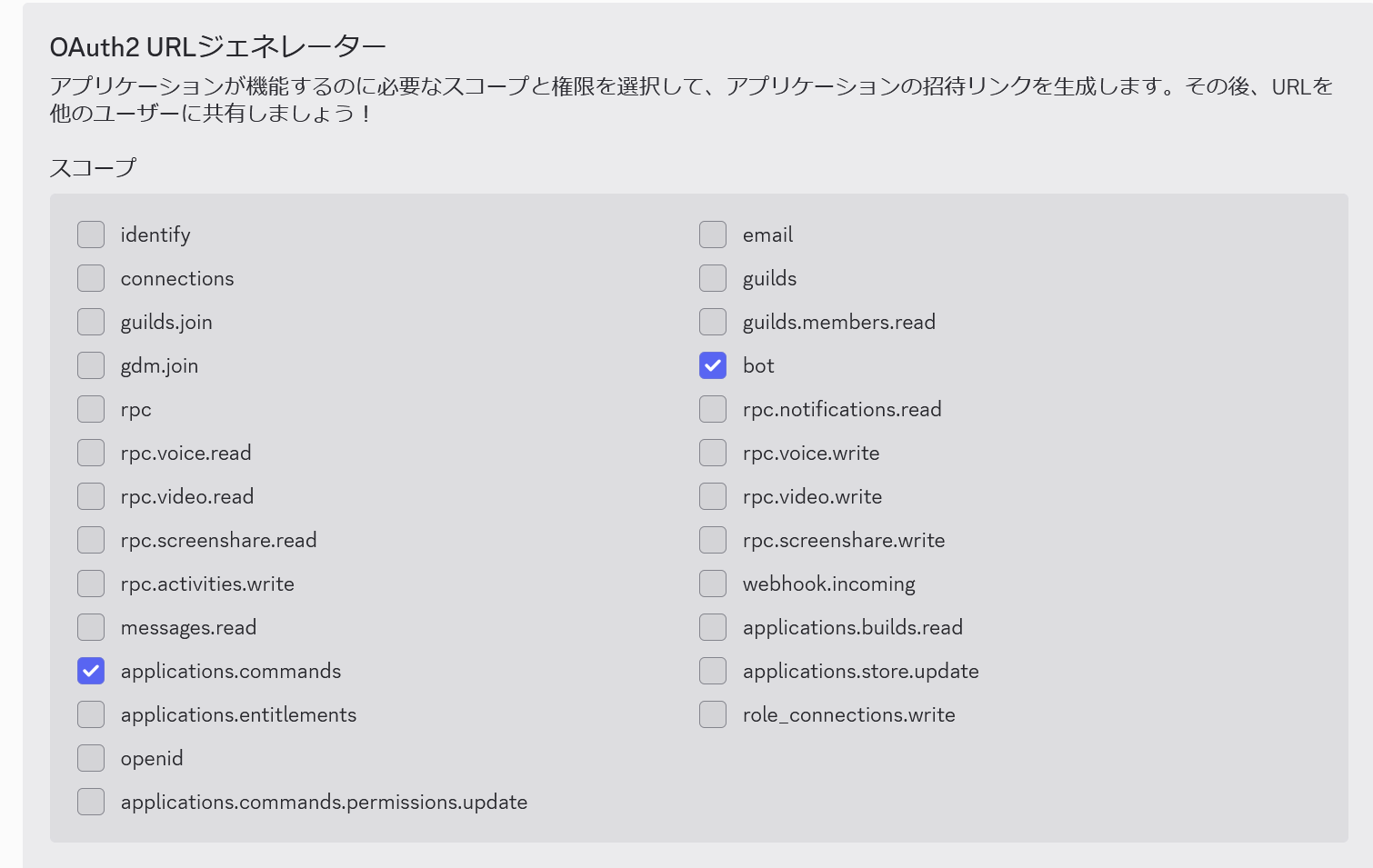Screen dimensions: 1373x868
Task: Tick guilds.members.read checkbox
Action: coord(713,322)
